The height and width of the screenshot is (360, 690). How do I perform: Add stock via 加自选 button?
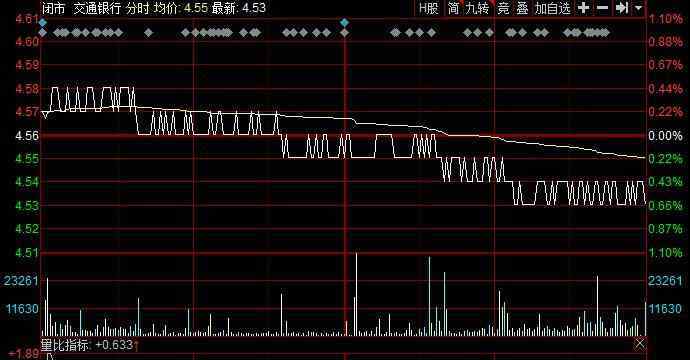click(x=553, y=8)
